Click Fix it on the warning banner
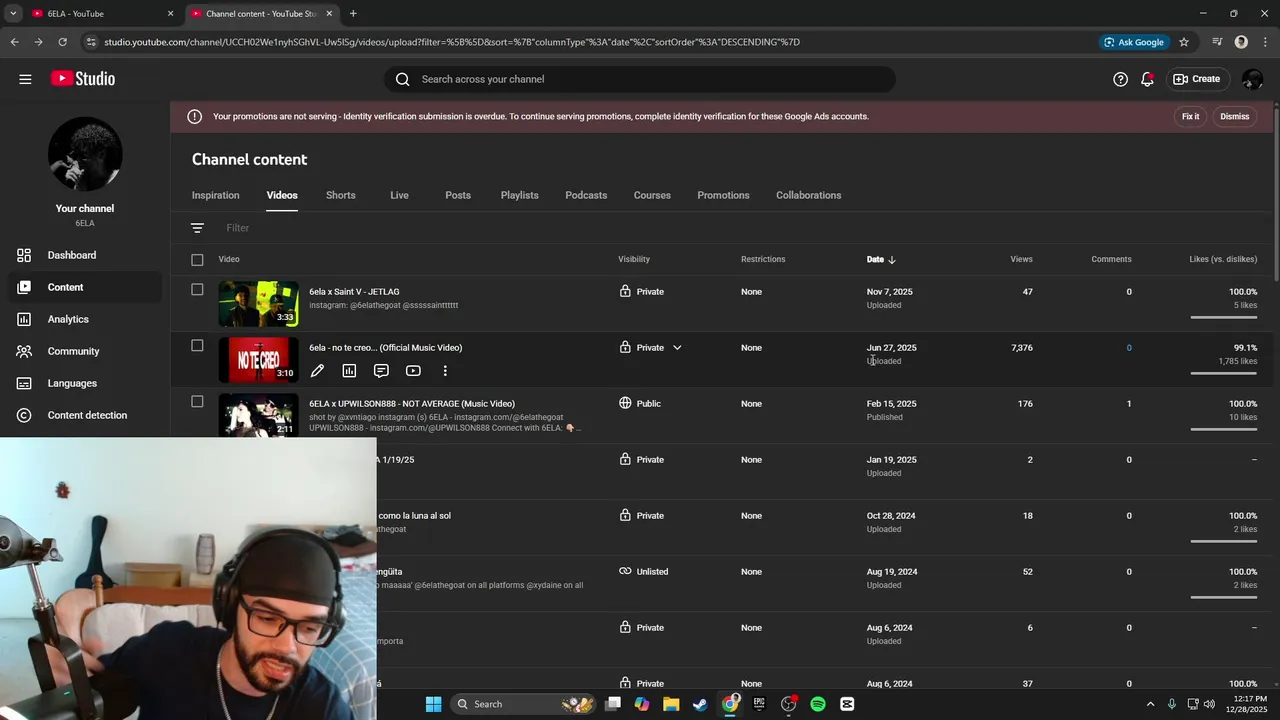Screen dimensions: 1280x720 1190,117
